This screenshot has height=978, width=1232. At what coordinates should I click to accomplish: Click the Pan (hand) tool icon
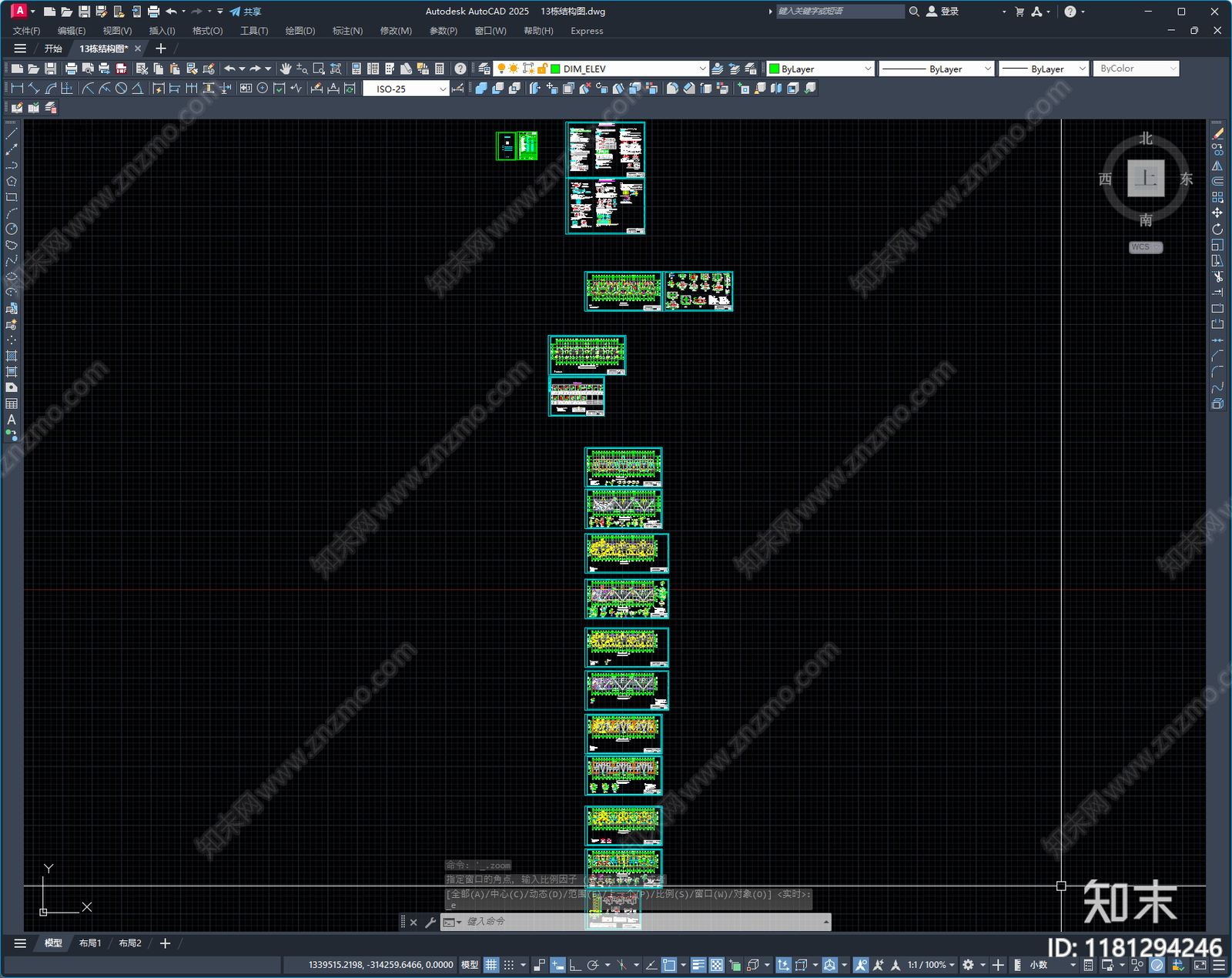point(286,69)
